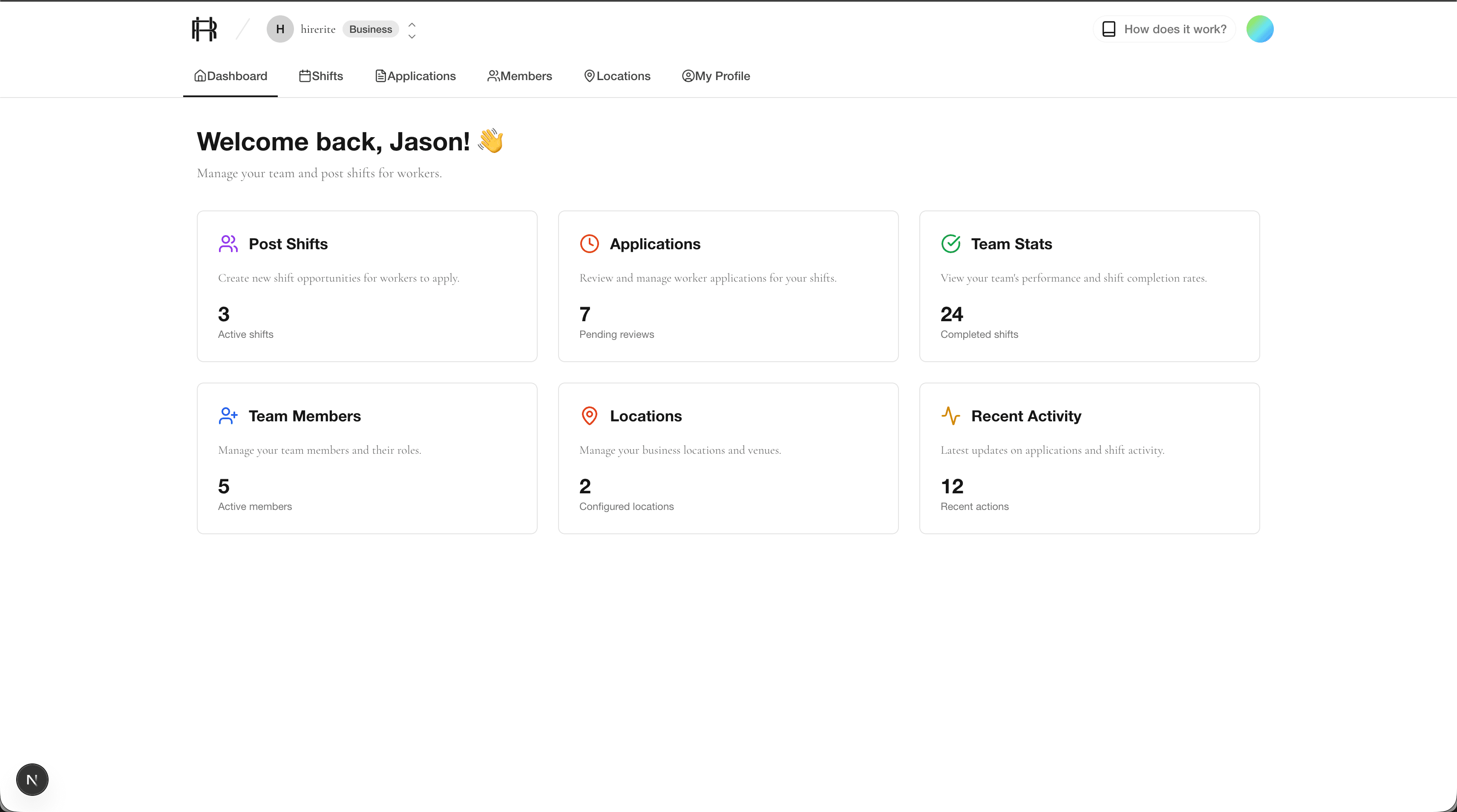Go to the My Profile tab
Screen dimensions: 1457x812
click(715, 76)
